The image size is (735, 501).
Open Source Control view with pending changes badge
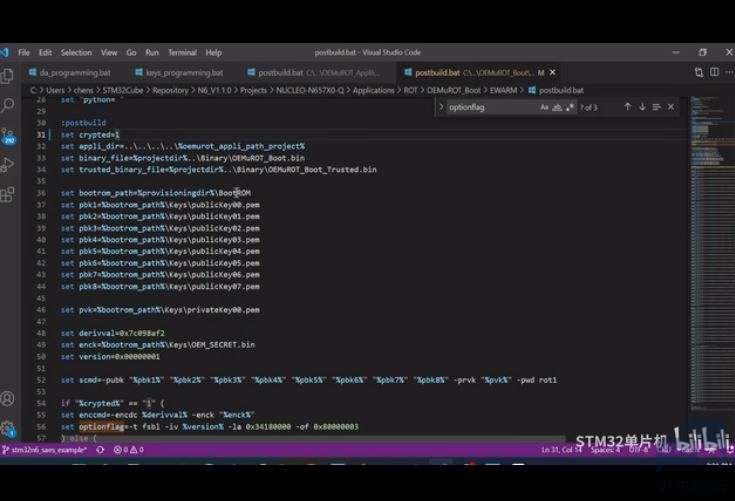(8, 136)
